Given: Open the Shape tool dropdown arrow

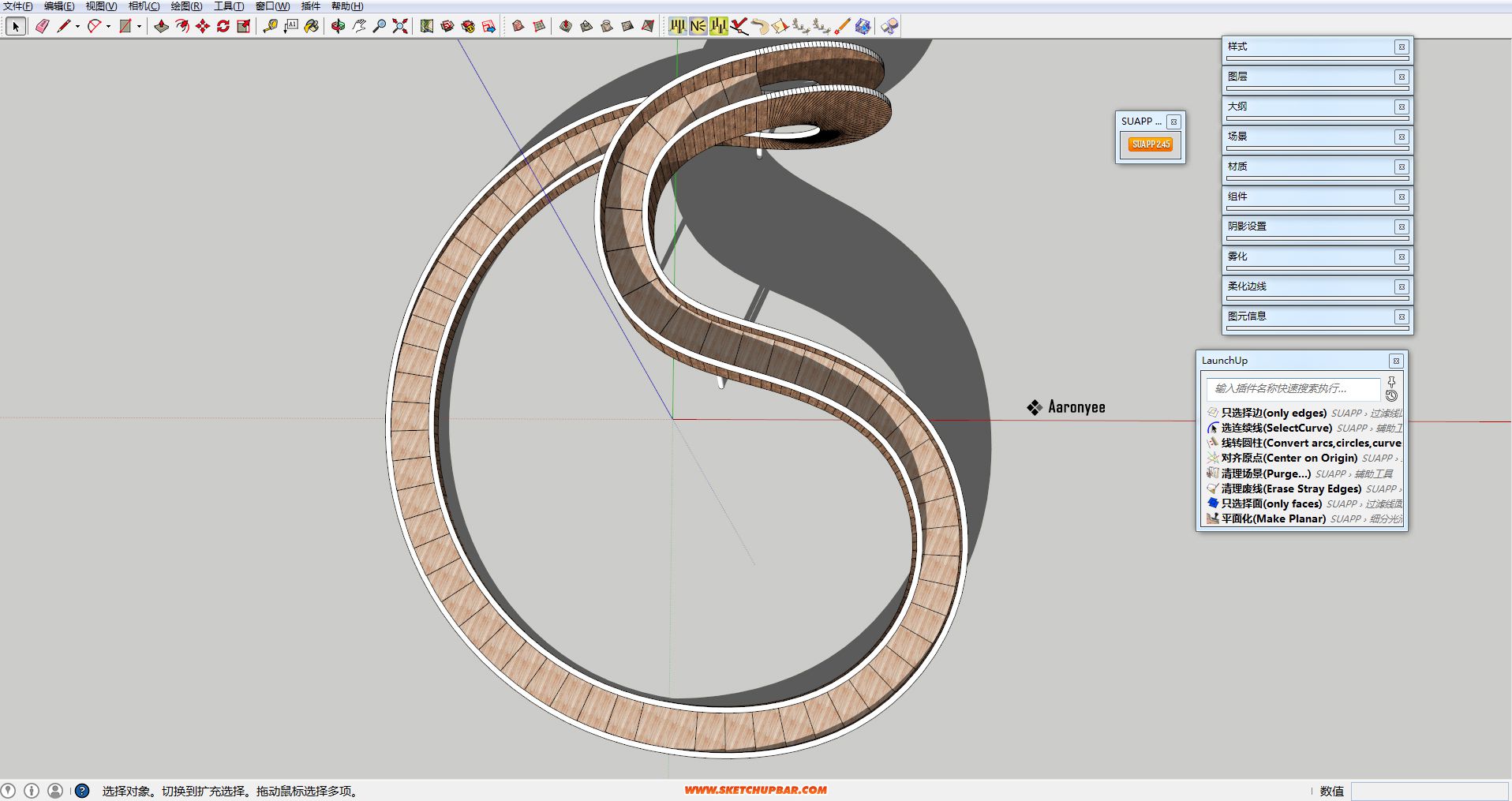Looking at the screenshot, I should pos(139,26).
